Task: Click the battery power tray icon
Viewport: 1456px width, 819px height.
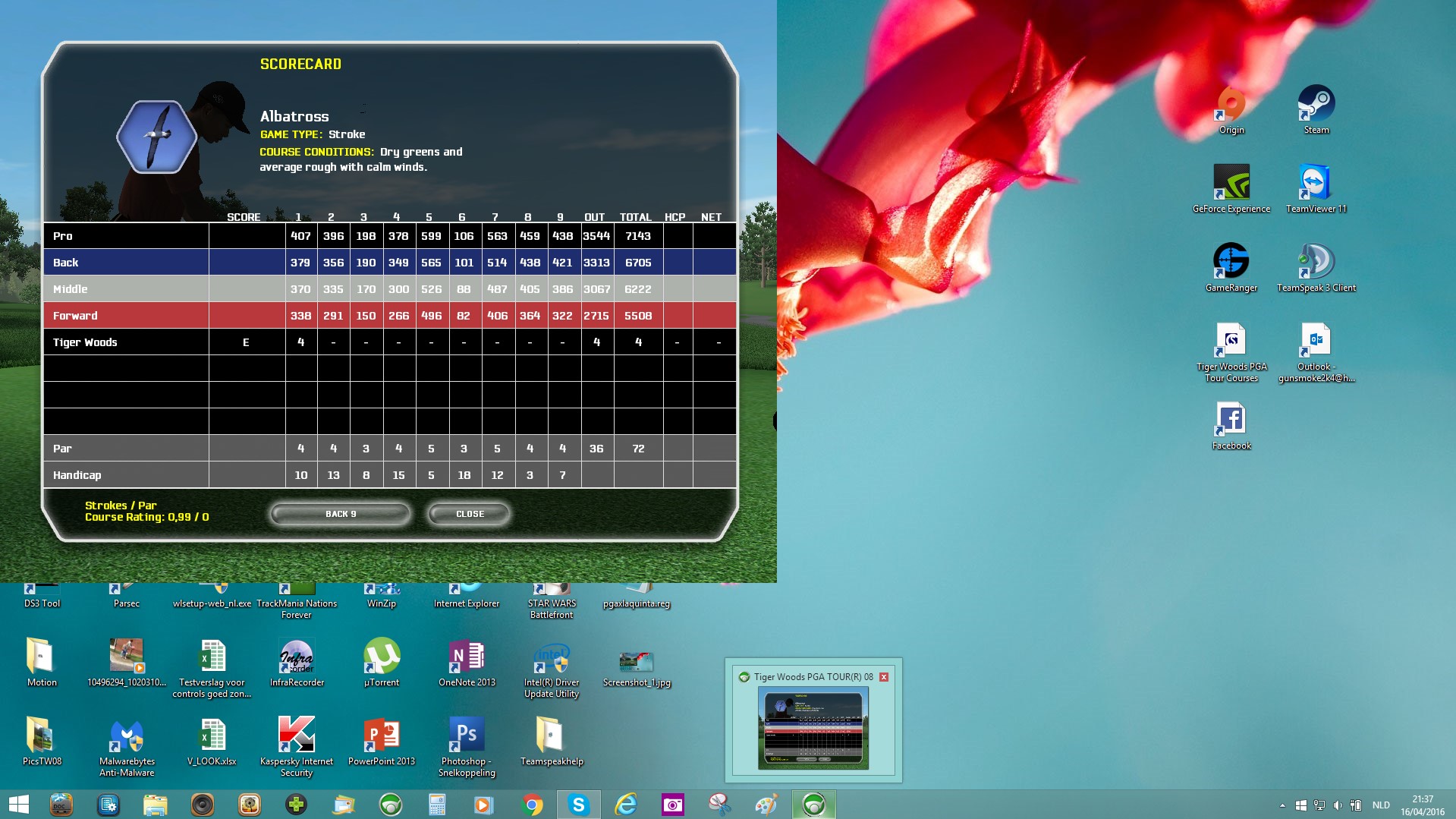Action: tap(1356, 805)
